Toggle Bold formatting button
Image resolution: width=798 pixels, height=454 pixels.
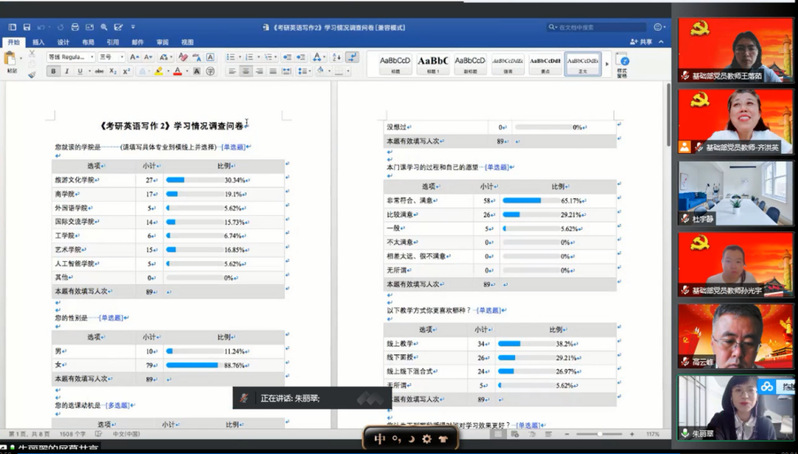click(x=53, y=71)
